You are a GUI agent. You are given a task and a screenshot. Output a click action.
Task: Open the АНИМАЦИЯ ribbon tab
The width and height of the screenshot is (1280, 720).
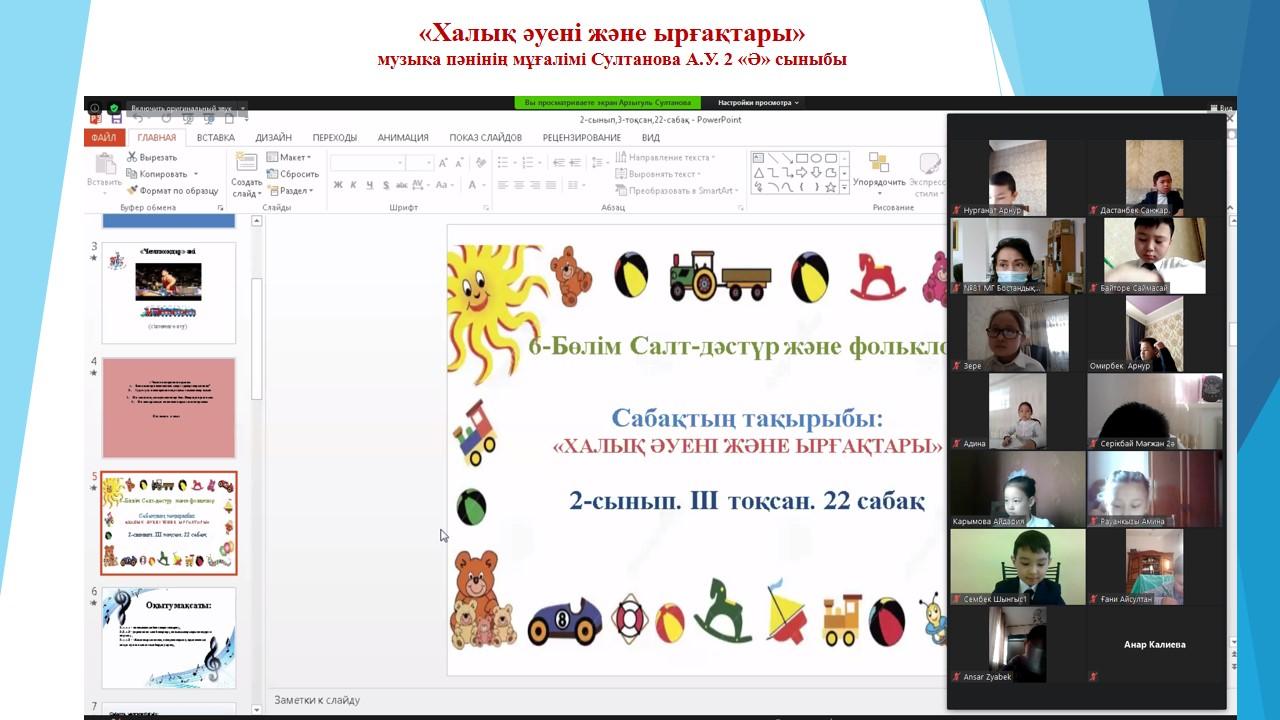click(x=403, y=138)
